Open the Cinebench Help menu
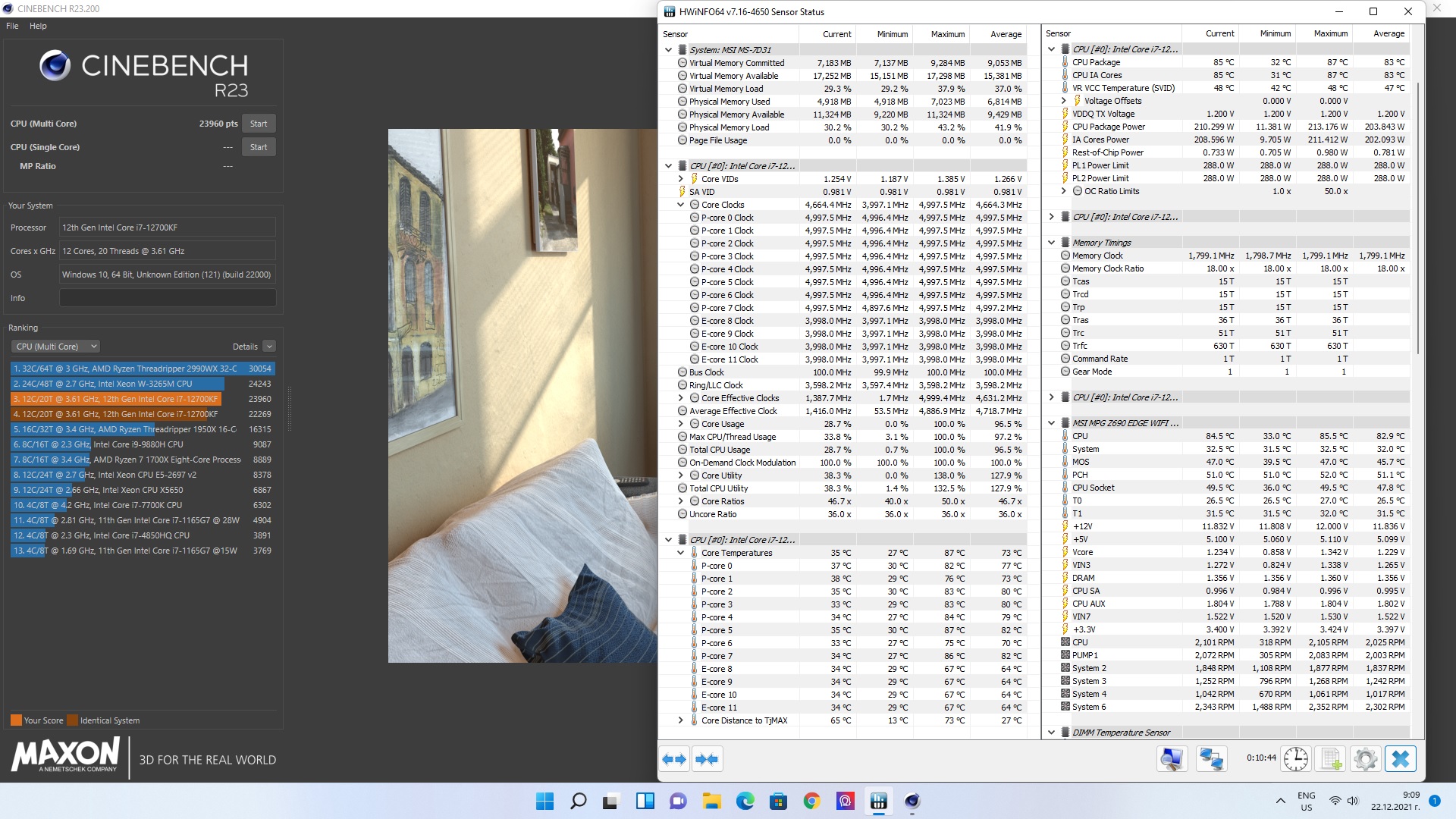 [38, 26]
